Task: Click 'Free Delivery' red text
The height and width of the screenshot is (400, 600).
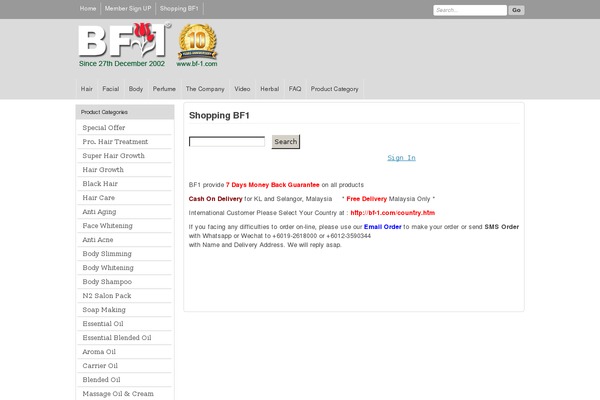Action: click(367, 199)
